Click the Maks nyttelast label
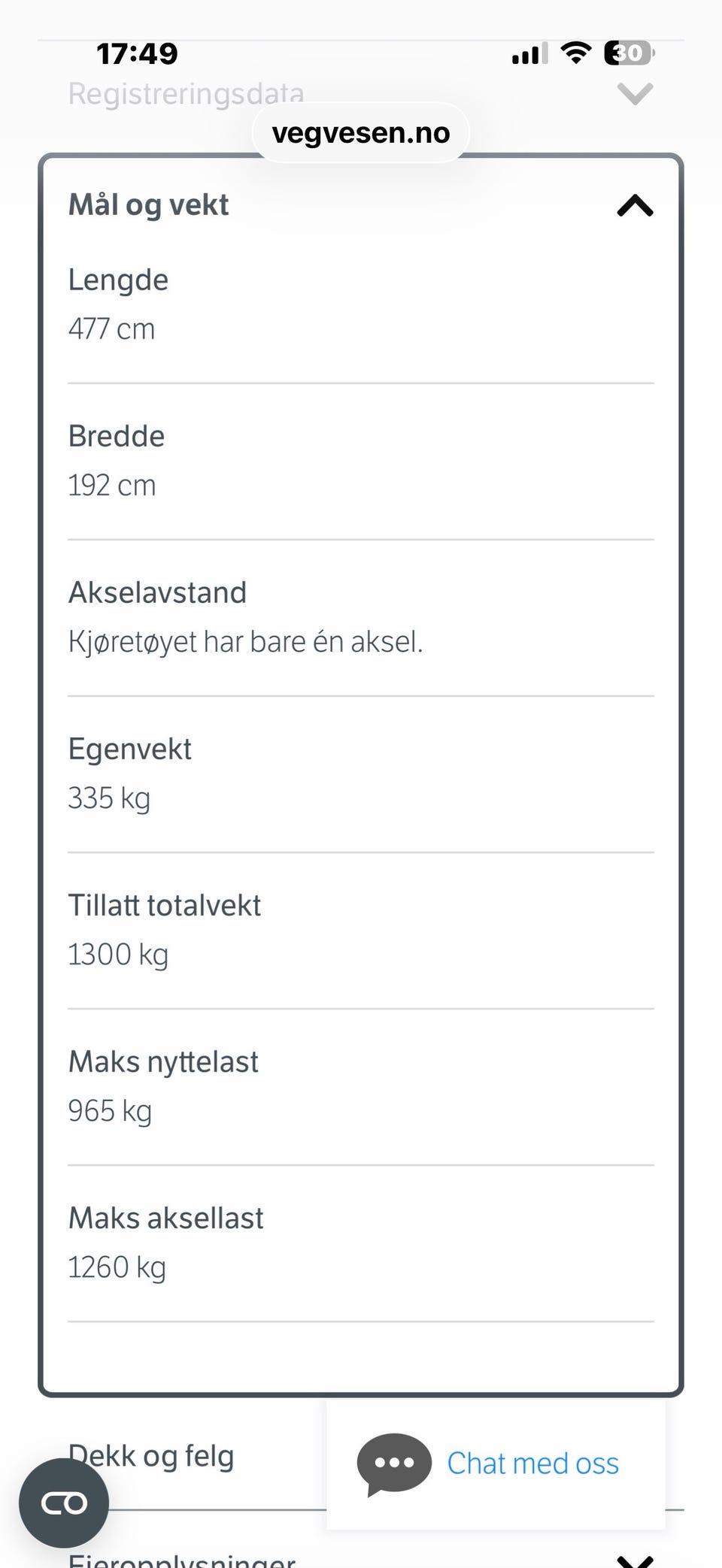The image size is (722, 1568). [x=163, y=1062]
